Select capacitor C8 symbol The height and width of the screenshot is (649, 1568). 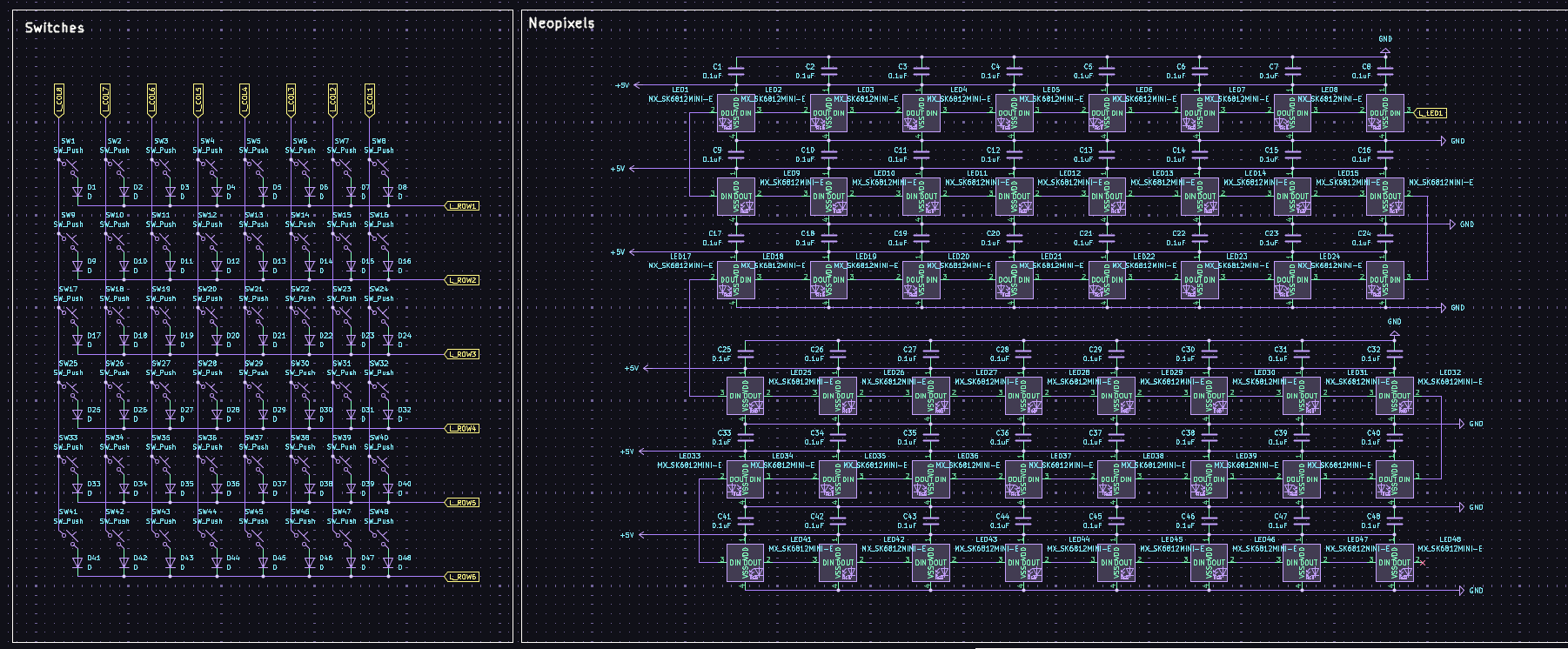point(1385,71)
